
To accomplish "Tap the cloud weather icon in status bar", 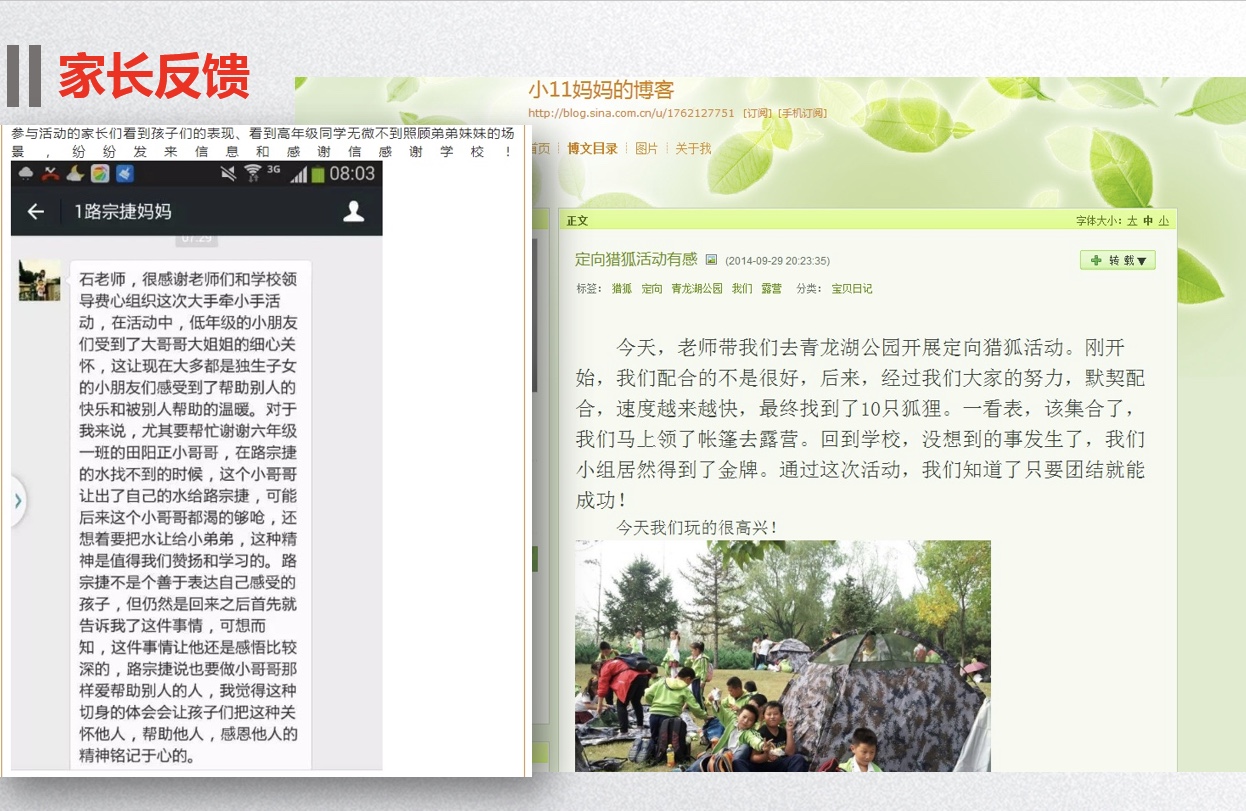I will pyautogui.click(x=25, y=174).
